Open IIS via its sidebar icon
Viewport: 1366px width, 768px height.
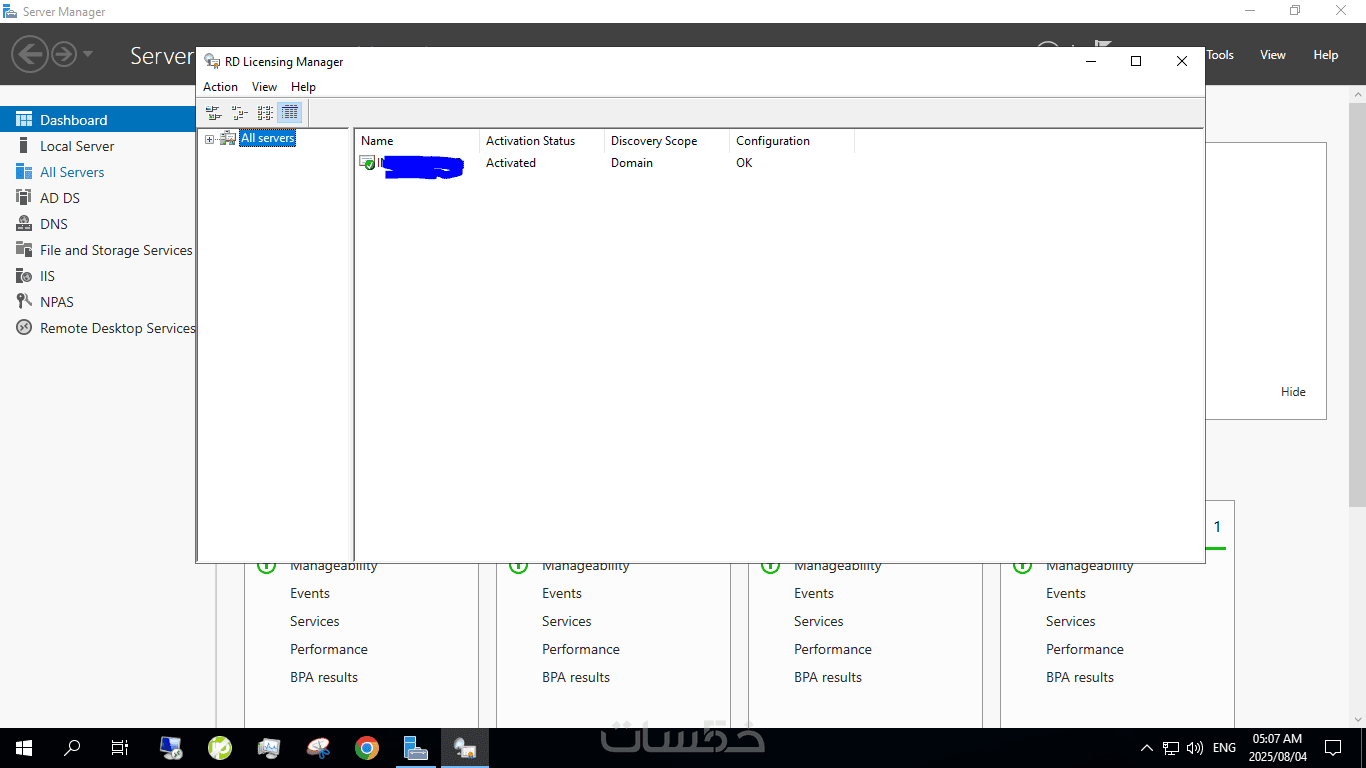24,276
